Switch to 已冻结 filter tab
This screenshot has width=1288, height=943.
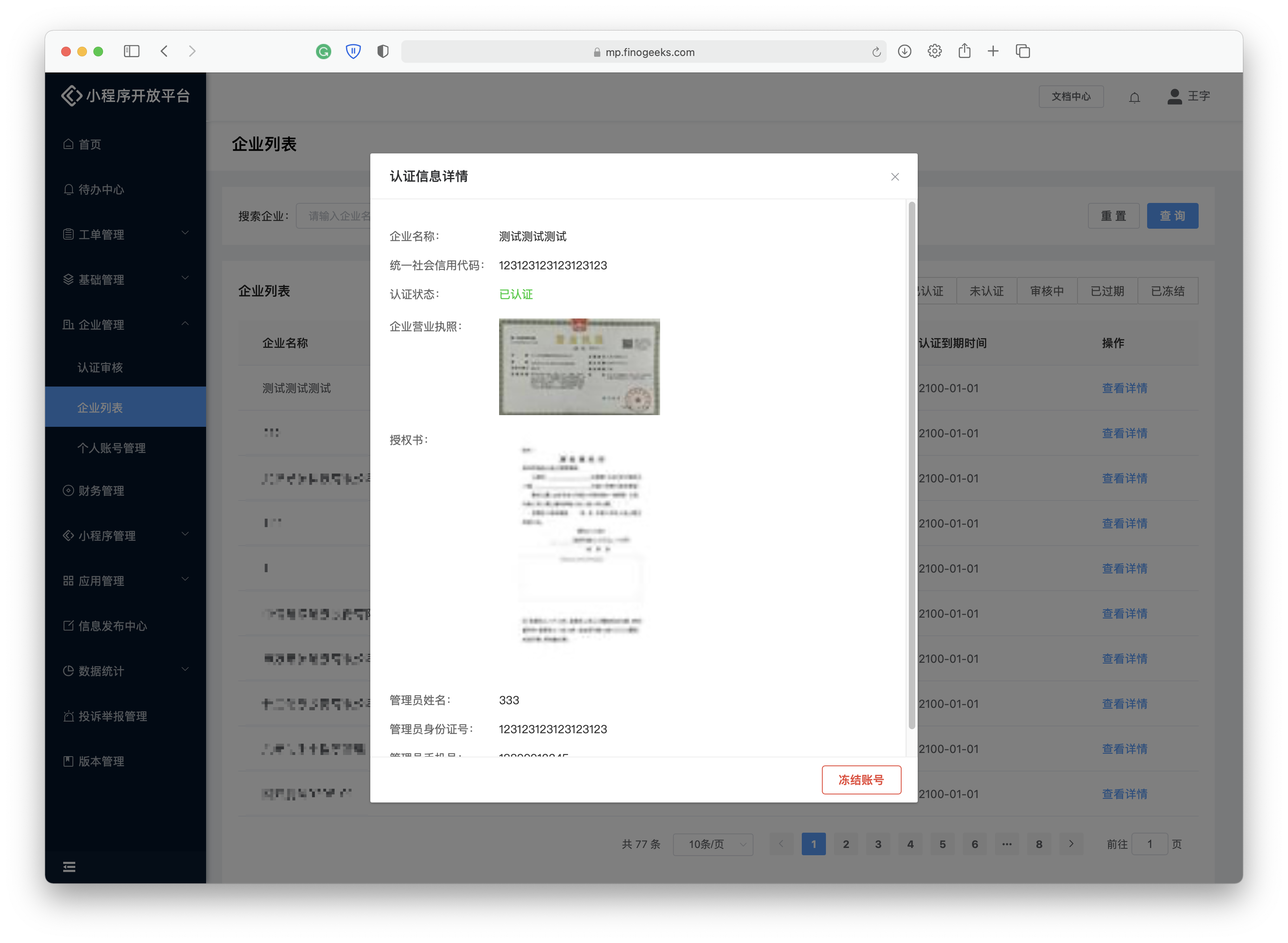pyautogui.click(x=1168, y=291)
